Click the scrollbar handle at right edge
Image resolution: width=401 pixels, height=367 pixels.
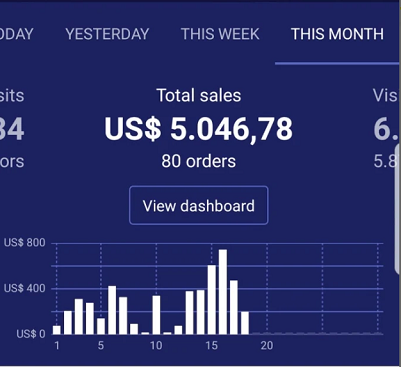click(x=398, y=210)
